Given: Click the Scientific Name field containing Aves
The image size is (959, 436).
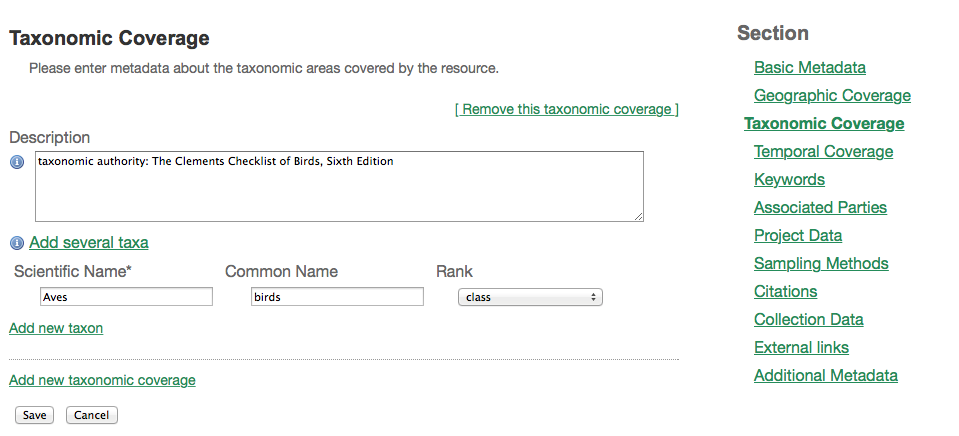Looking at the screenshot, I should click(x=126, y=297).
